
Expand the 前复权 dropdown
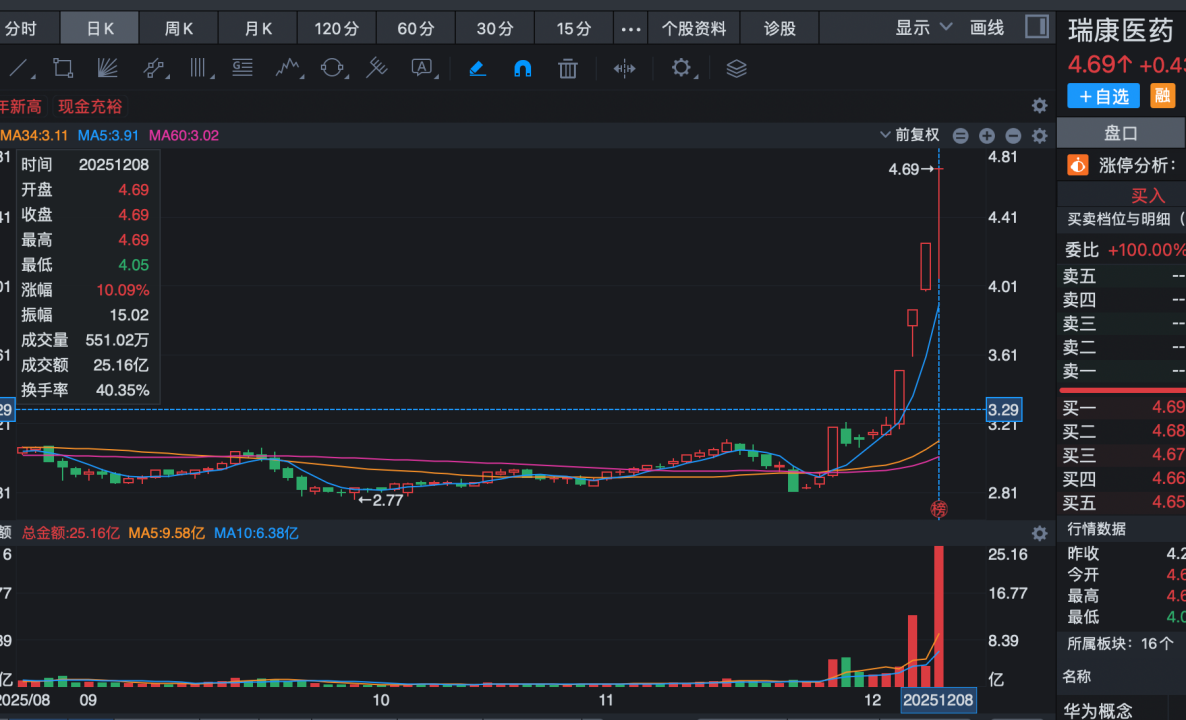[x=909, y=135]
